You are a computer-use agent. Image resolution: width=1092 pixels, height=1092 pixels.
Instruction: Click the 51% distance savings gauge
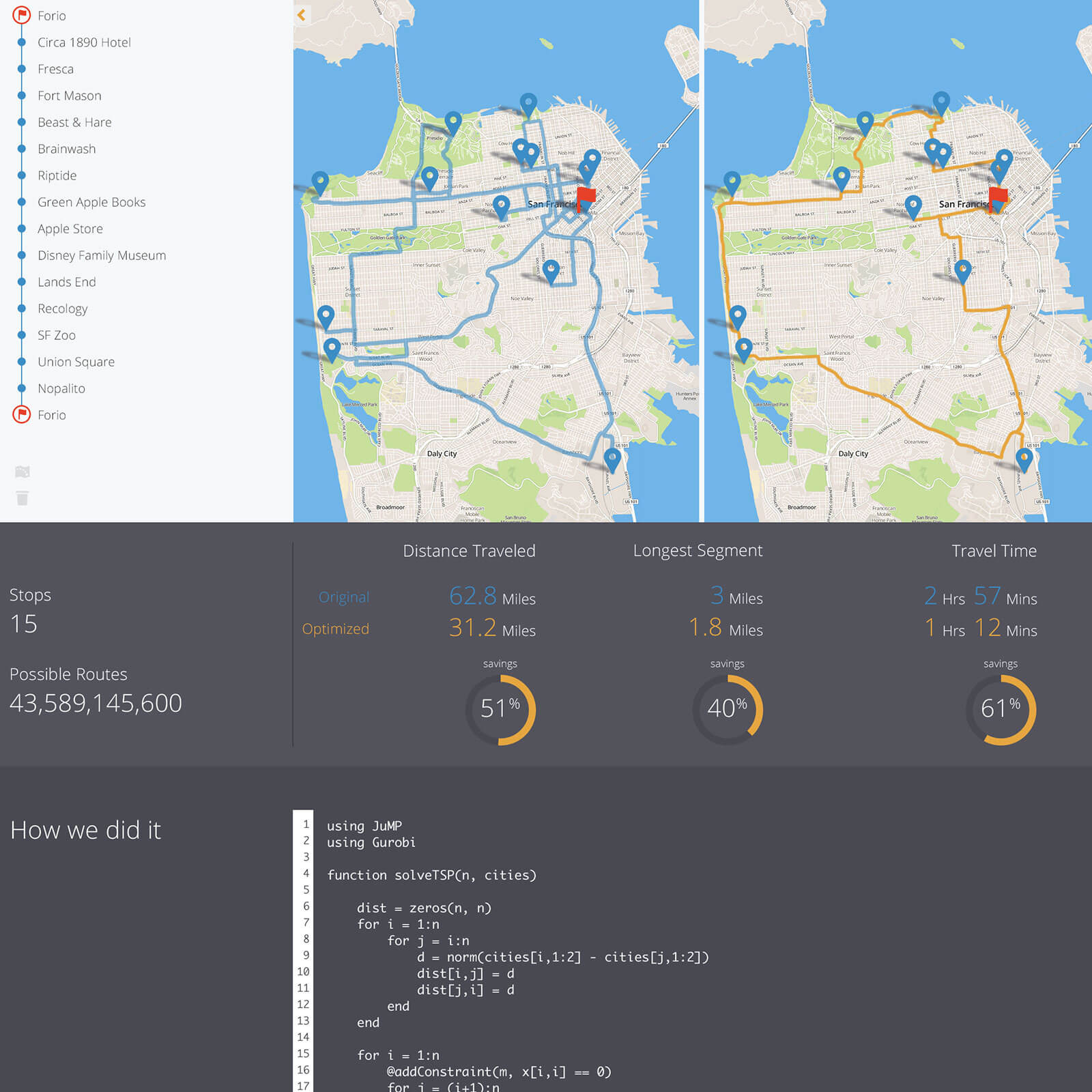500,710
